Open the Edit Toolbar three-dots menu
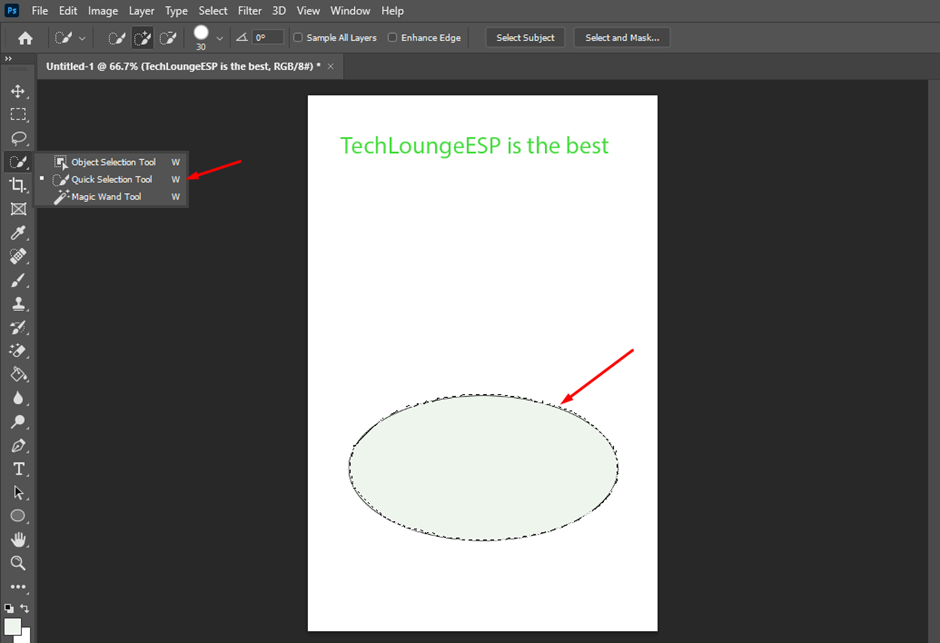The image size is (940, 643). coord(18,587)
